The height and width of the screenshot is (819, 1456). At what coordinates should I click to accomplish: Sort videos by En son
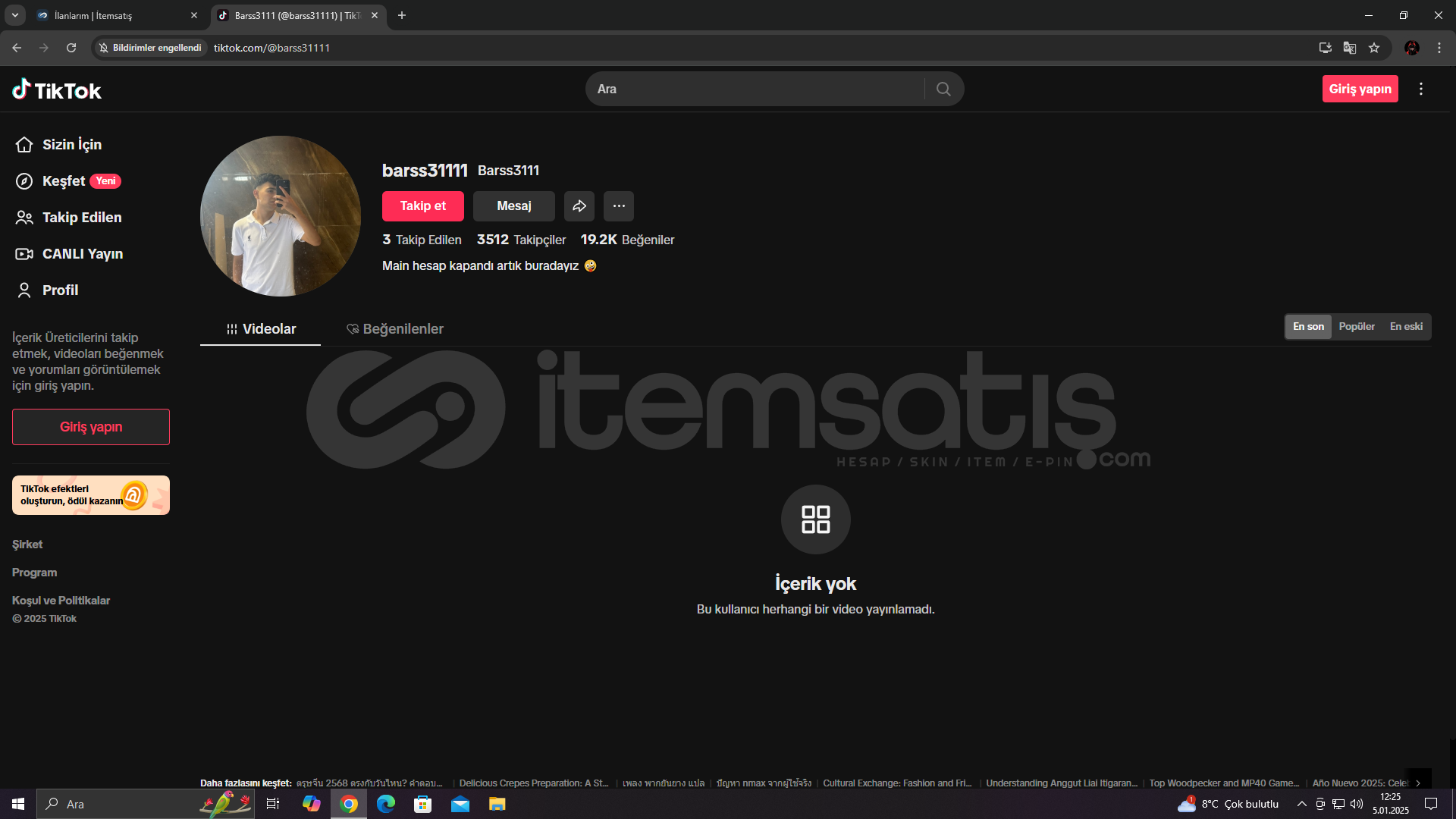coord(1308,327)
